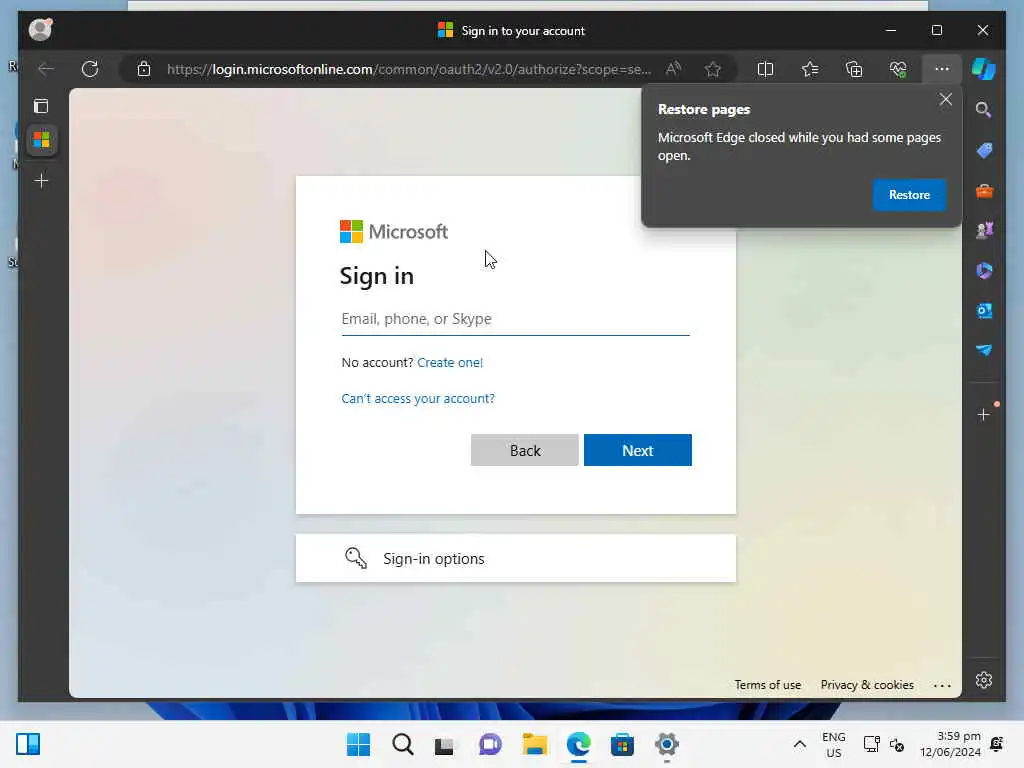This screenshot has height=768, width=1024.
Task: Open Settings app on taskbar
Action: [666, 744]
